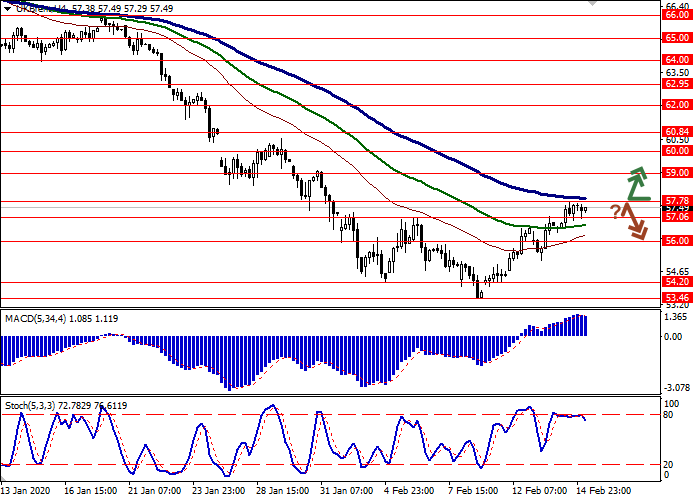Click the chart symbol dropdown triangle
The width and height of the screenshot is (700, 500).
pos(5,7)
